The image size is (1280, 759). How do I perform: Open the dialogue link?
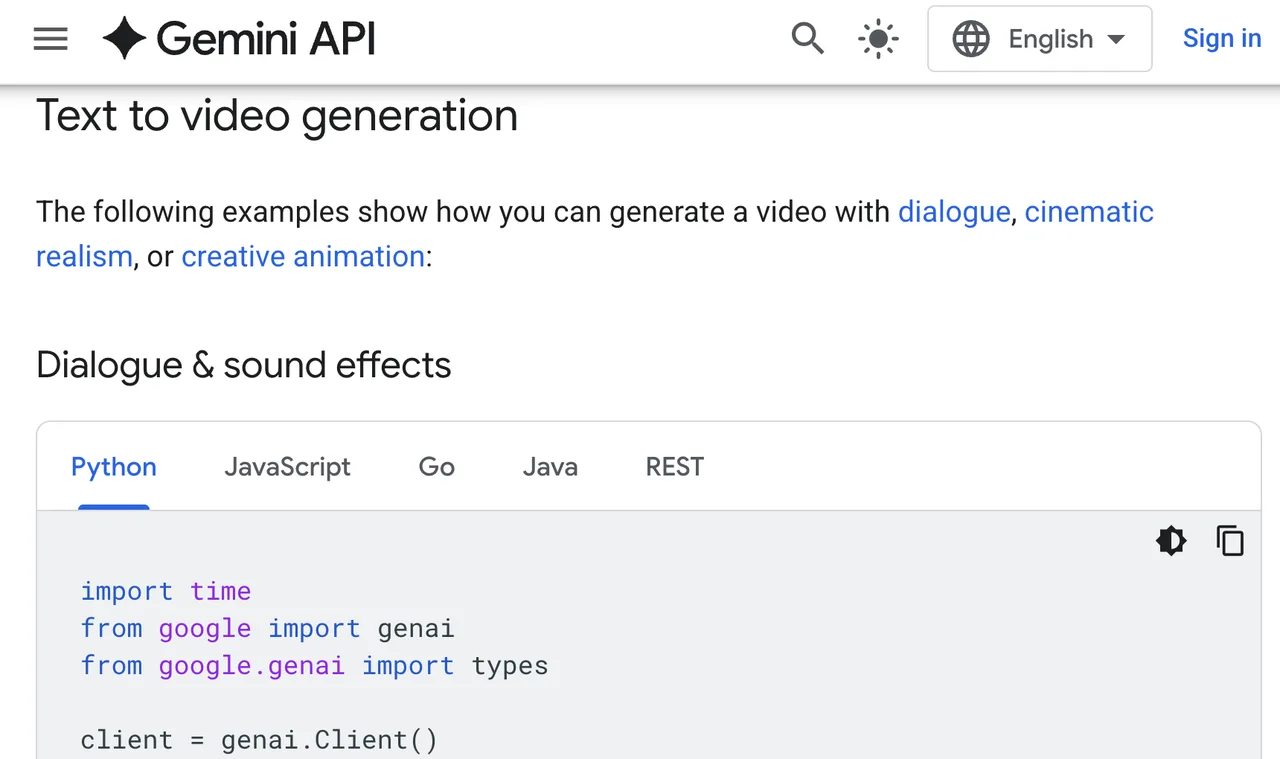point(954,212)
